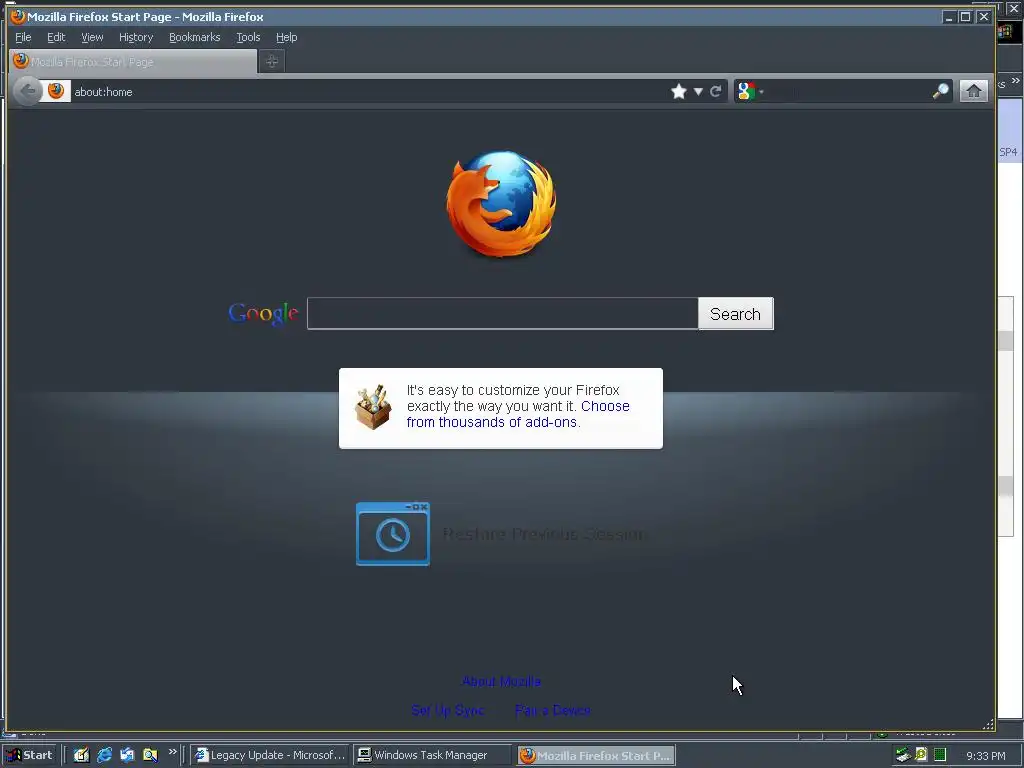Open the Bookmarks menu

click(x=195, y=37)
